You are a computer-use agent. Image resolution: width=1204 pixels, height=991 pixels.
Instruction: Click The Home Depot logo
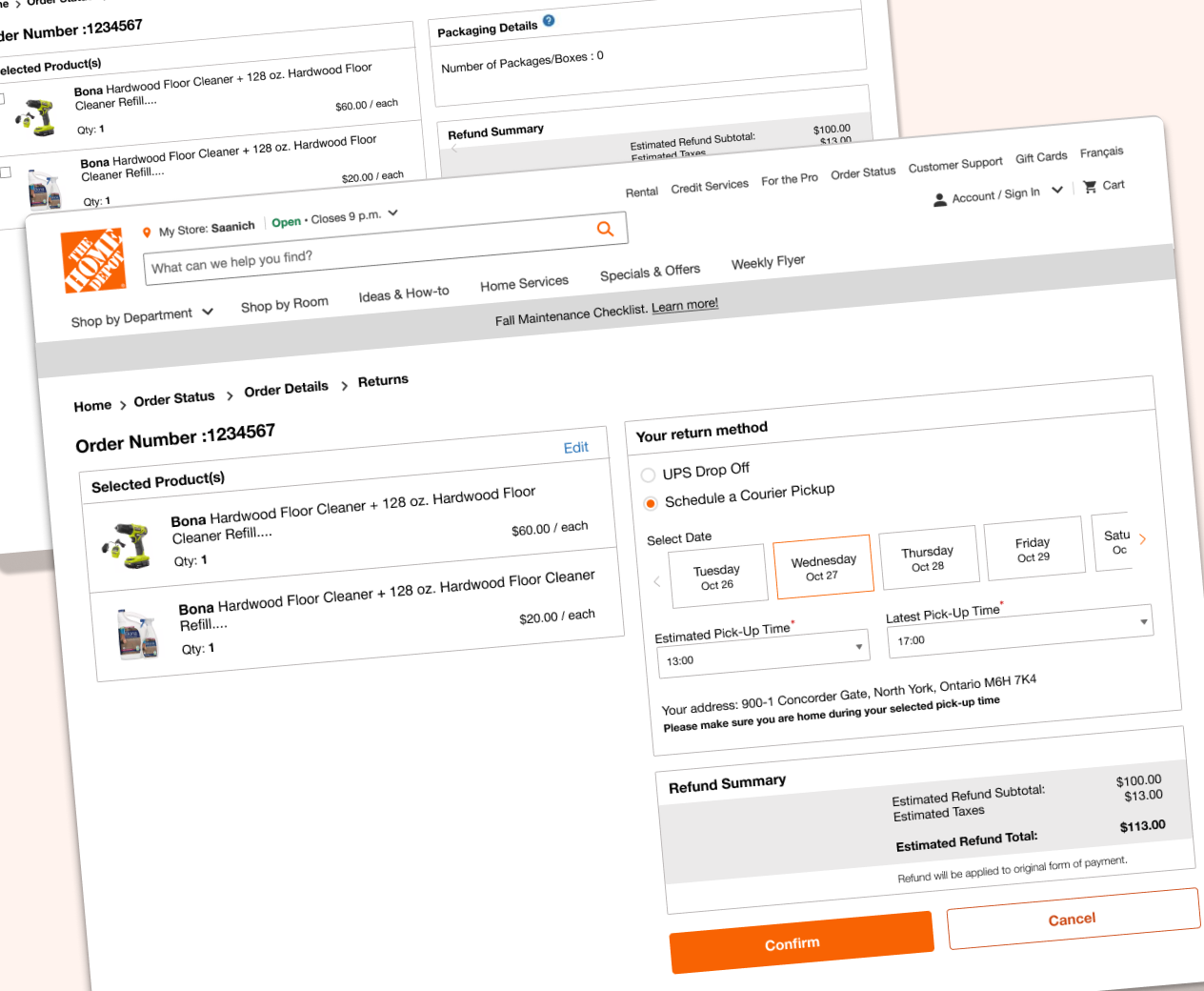pyautogui.click(x=93, y=259)
